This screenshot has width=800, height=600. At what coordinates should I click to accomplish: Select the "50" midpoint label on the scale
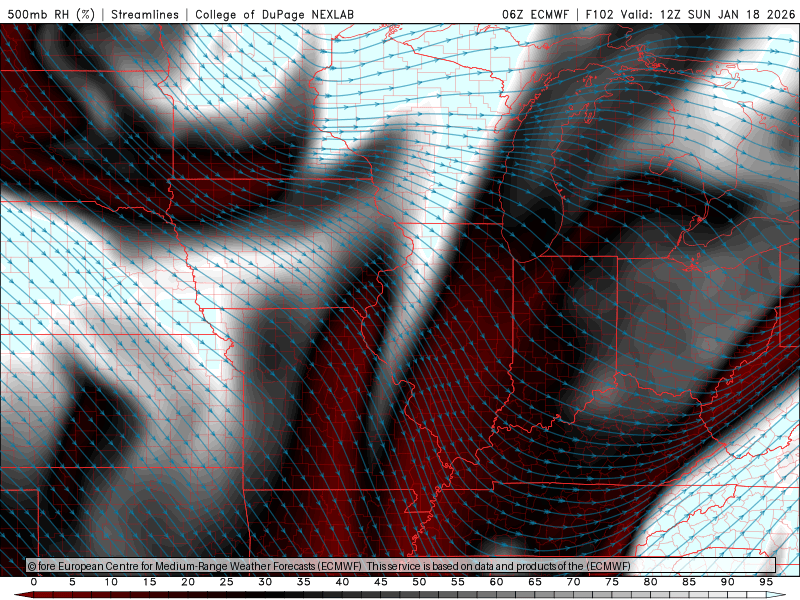click(x=419, y=582)
